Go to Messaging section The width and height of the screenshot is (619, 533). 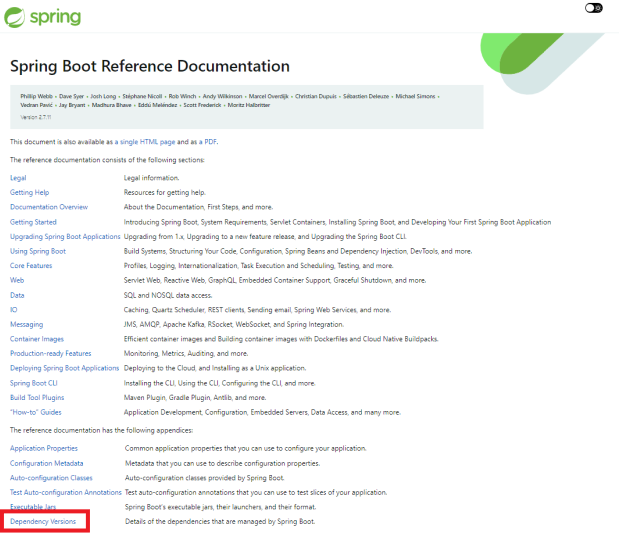26,325
